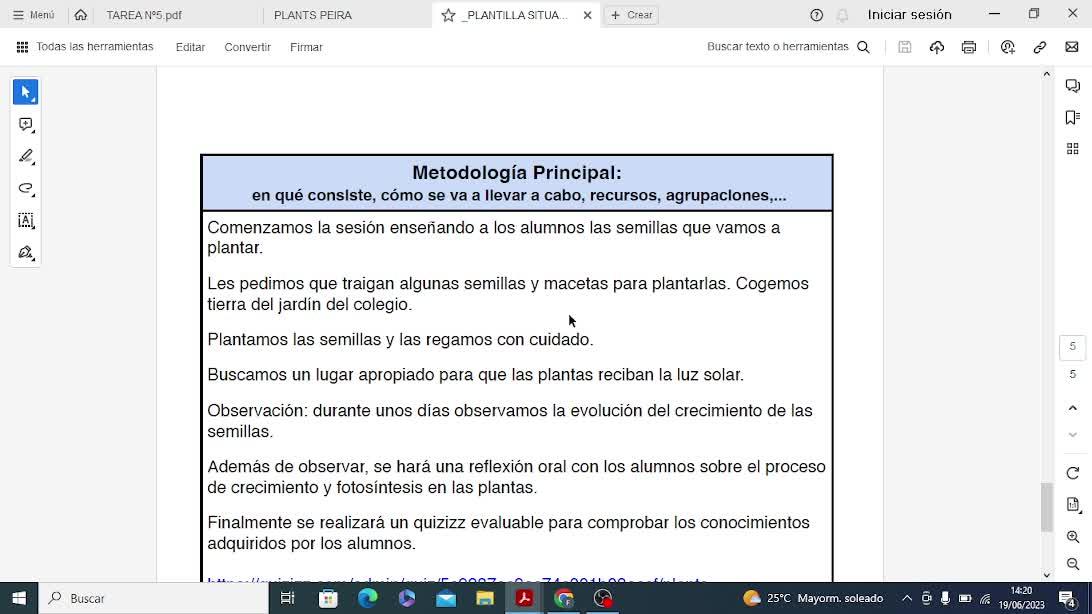Go to previous page arrow
Screen dimensions: 1092x614
(x=1072, y=408)
